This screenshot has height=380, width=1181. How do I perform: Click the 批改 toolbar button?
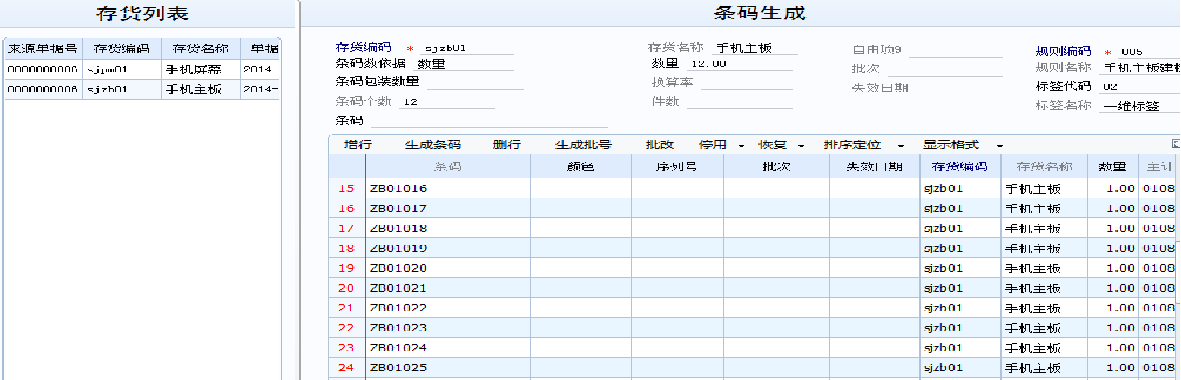tap(659, 144)
